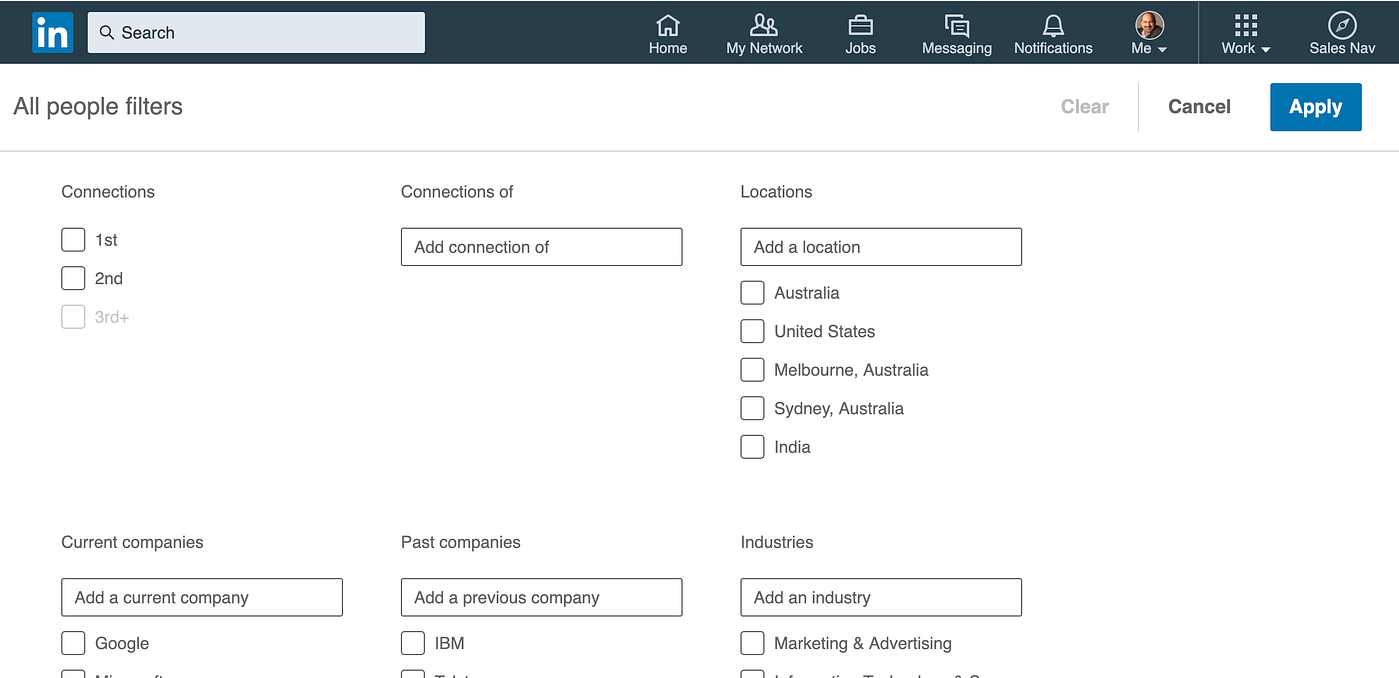
Task: Check the 1st connections checkbox
Action: click(73, 240)
